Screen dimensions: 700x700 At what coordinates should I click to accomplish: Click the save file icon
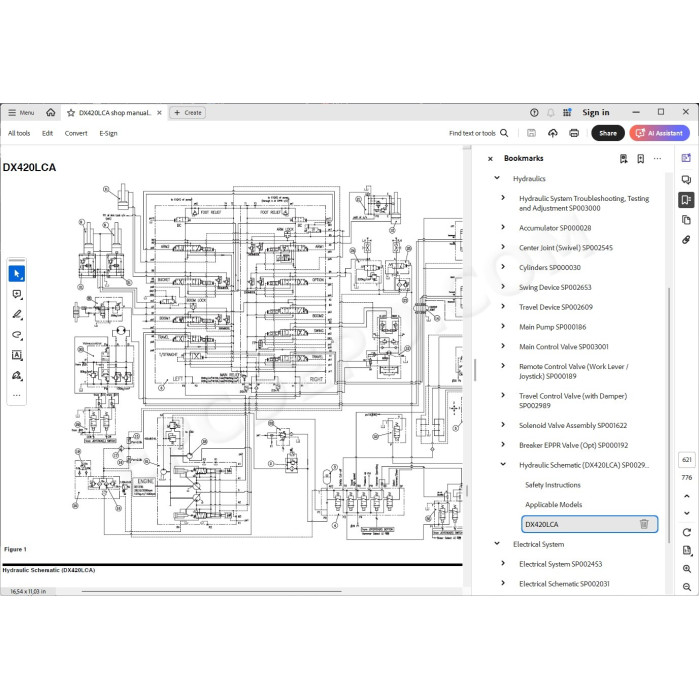click(531, 133)
